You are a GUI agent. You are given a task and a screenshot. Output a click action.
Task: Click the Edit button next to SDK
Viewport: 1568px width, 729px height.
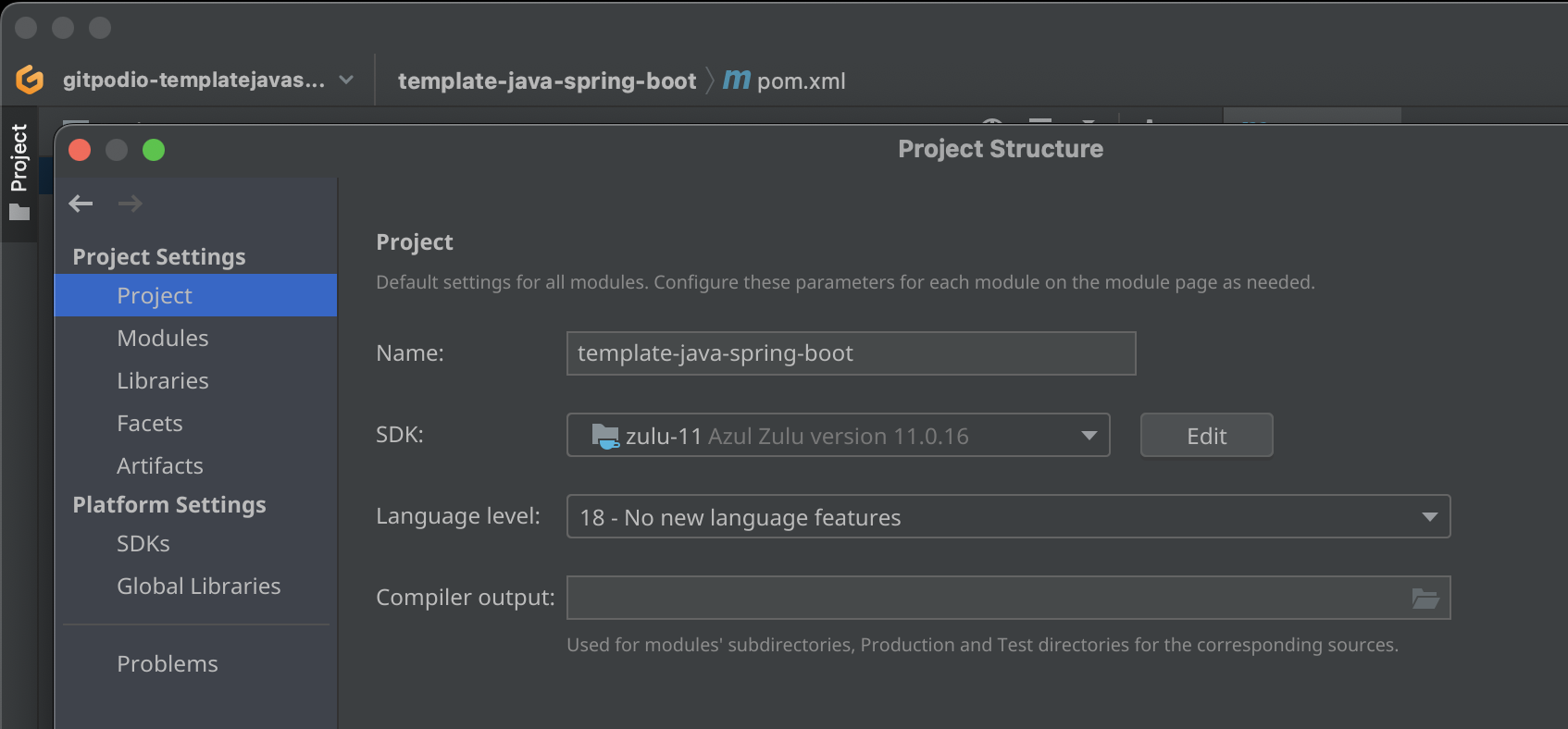1206,435
